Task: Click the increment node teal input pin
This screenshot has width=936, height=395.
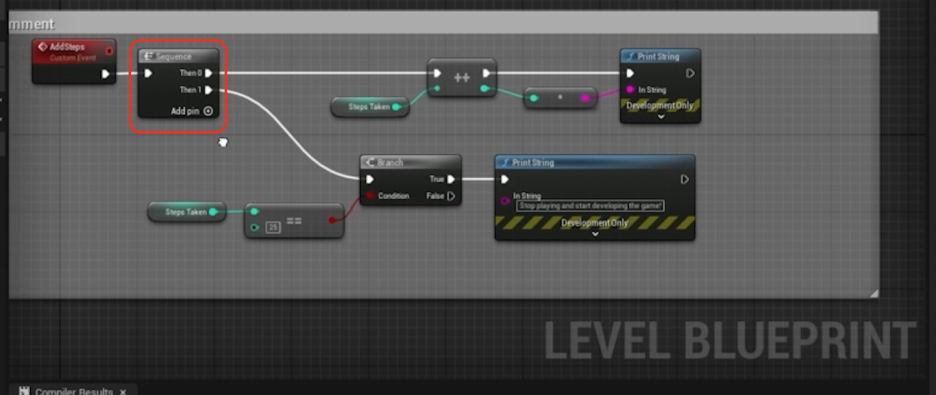Action: (437, 88)
